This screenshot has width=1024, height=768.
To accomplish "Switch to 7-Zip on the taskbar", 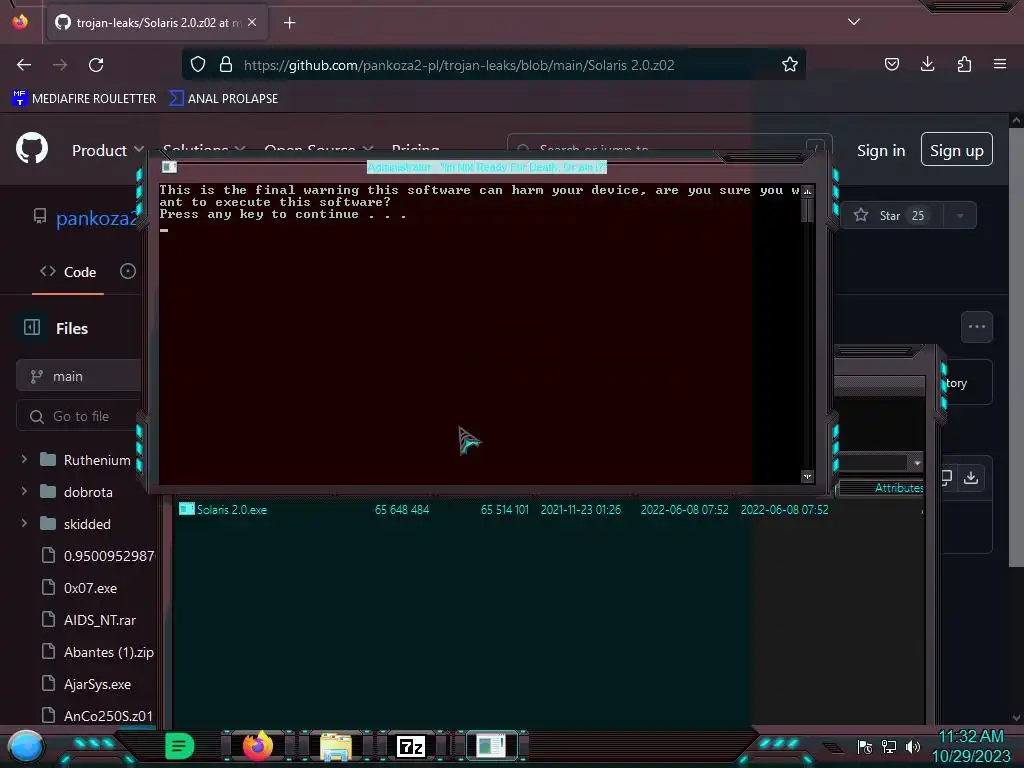I will tap(411, 746).
